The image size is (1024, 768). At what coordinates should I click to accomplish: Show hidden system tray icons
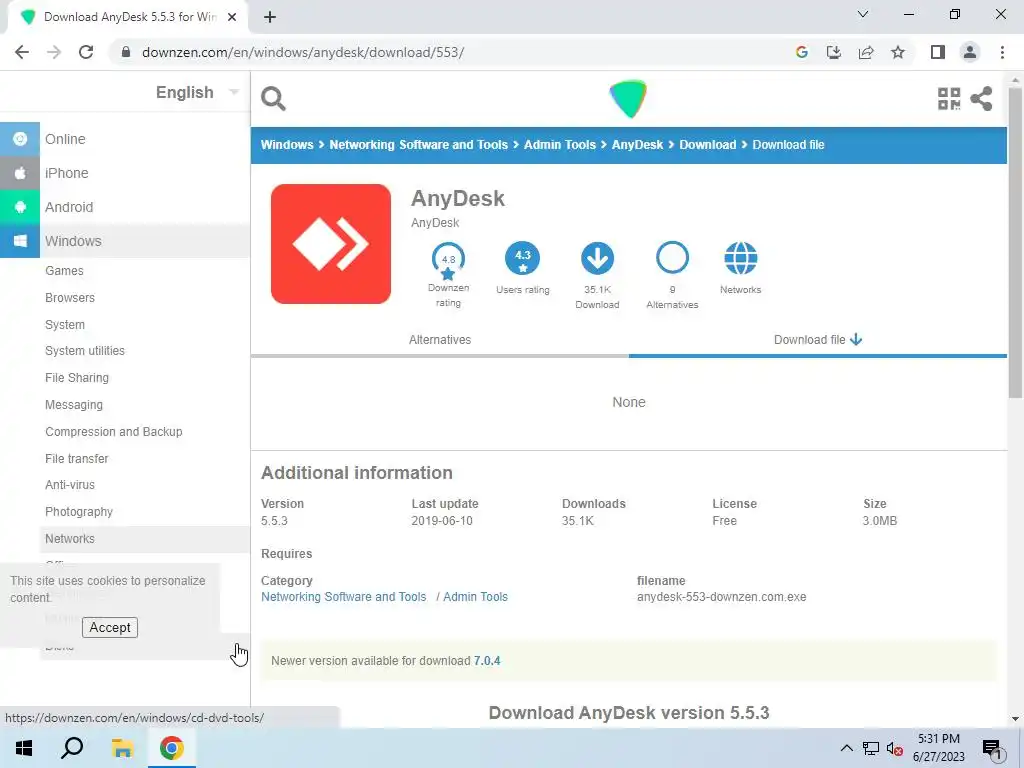[x=846, y=748]
